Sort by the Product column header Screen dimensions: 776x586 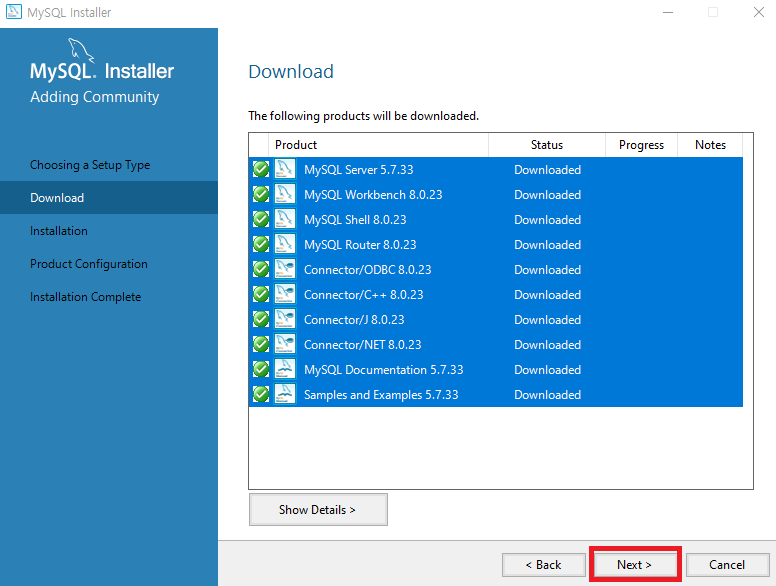coord(378,145)
